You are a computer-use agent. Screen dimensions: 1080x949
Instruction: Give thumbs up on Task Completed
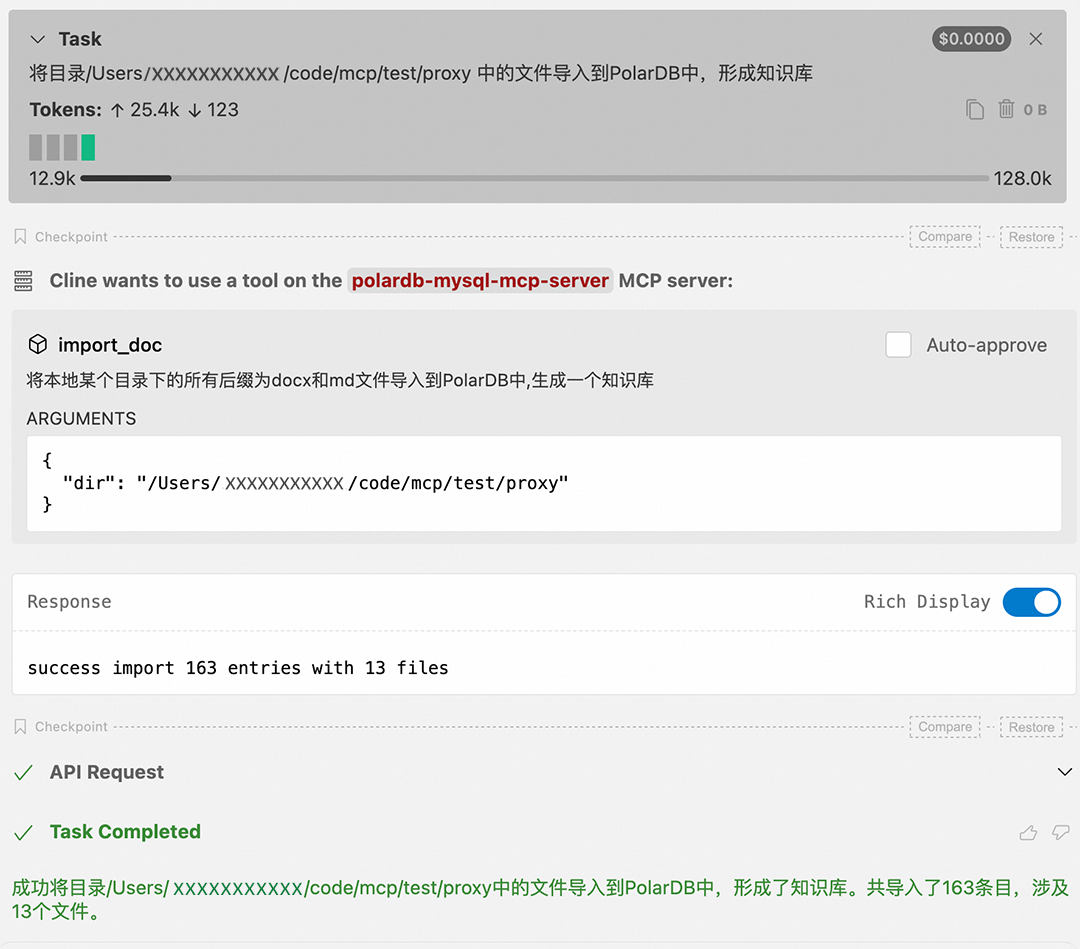pyautogui.click(x=1028, y=833)
